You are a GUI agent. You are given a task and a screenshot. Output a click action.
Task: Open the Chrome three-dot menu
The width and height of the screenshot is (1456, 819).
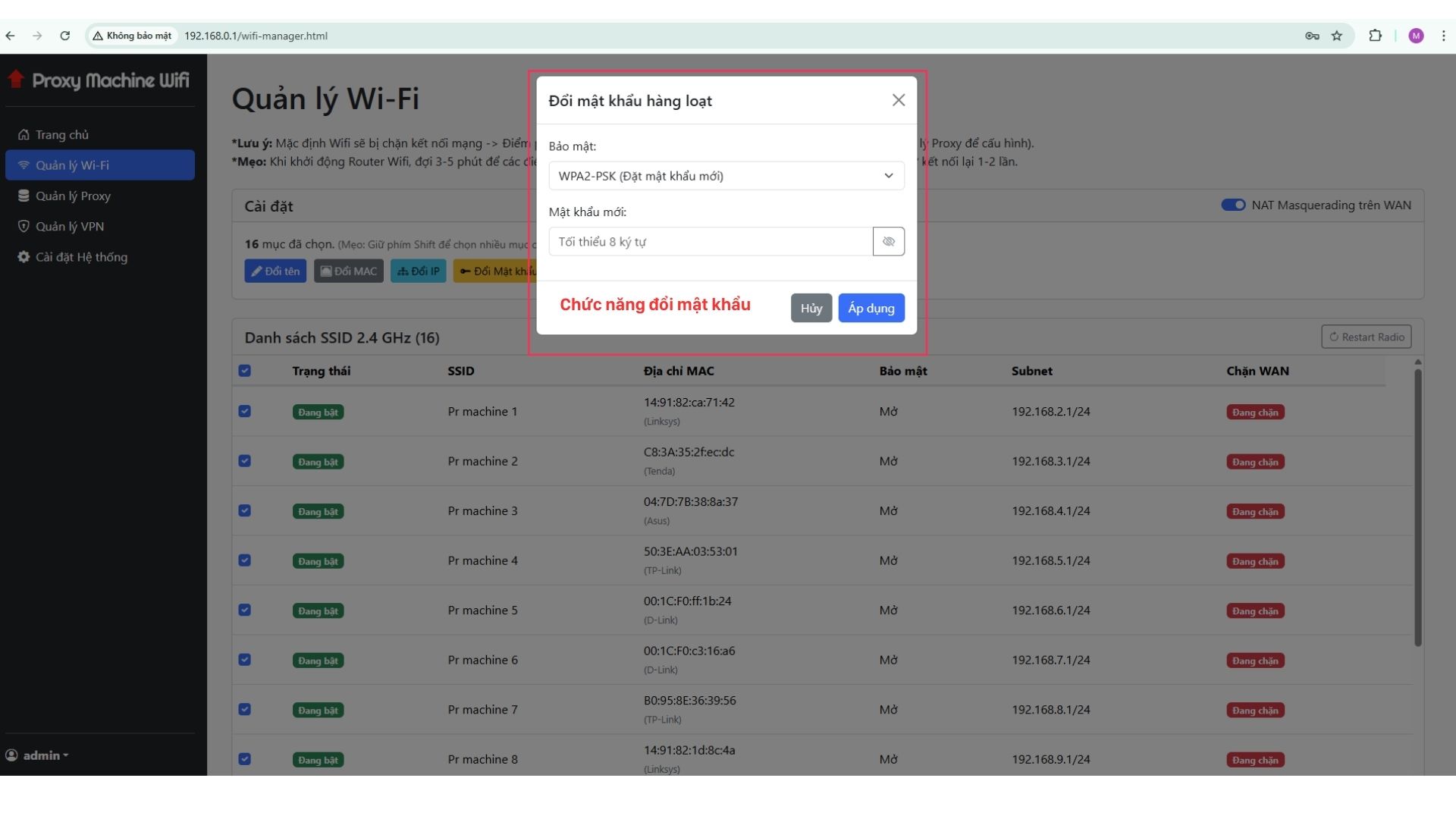(x=1443, y=36)
